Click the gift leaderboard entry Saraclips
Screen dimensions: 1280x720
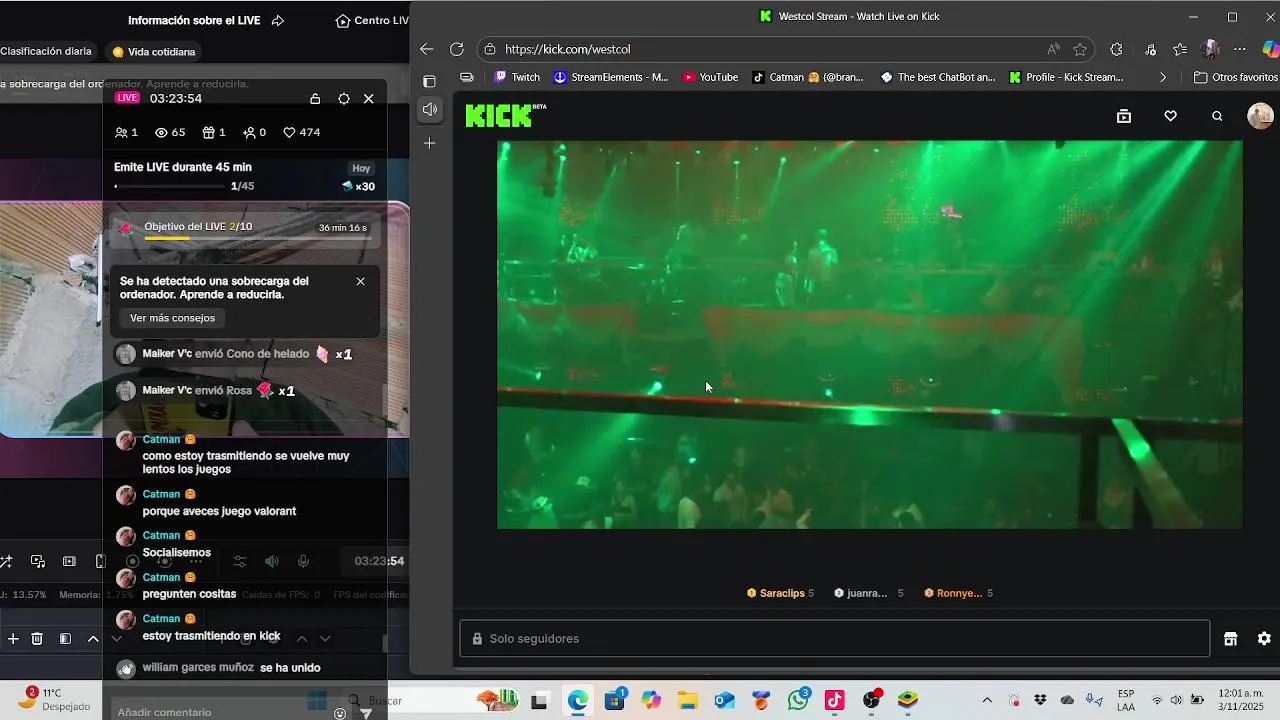[x=780, y=593]
